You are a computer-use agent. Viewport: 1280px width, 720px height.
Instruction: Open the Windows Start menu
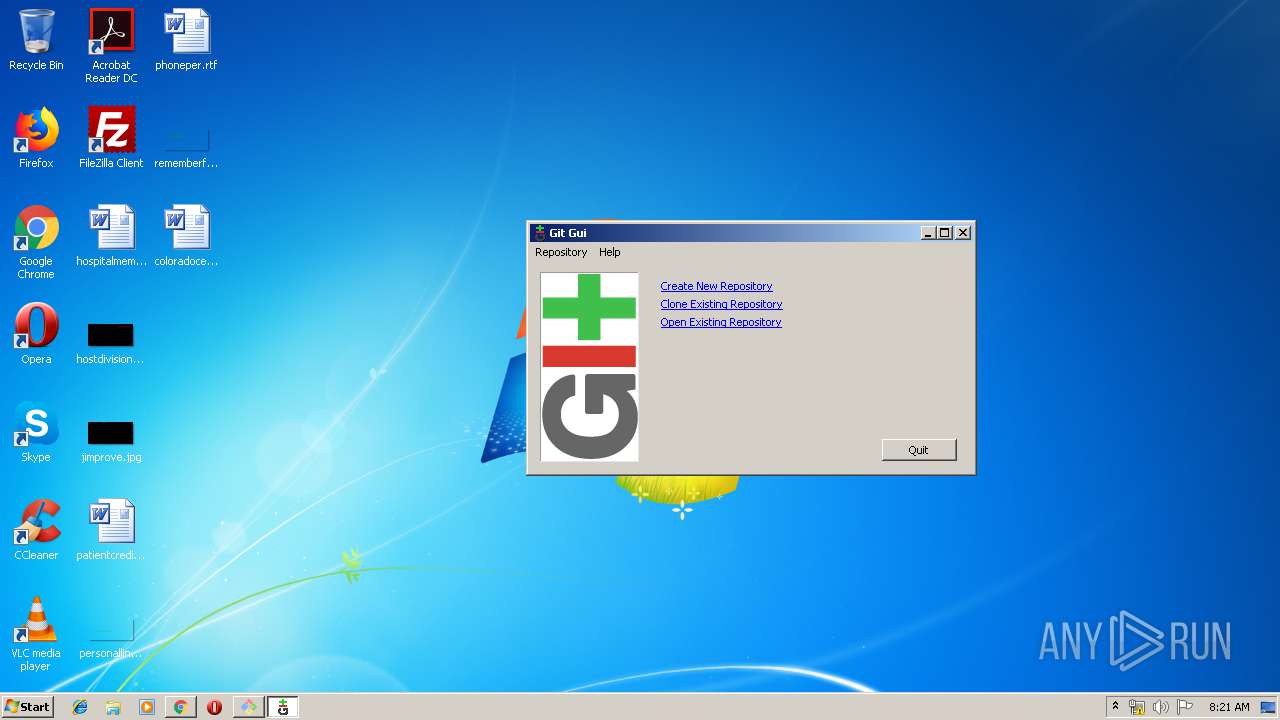coord(28,707)
